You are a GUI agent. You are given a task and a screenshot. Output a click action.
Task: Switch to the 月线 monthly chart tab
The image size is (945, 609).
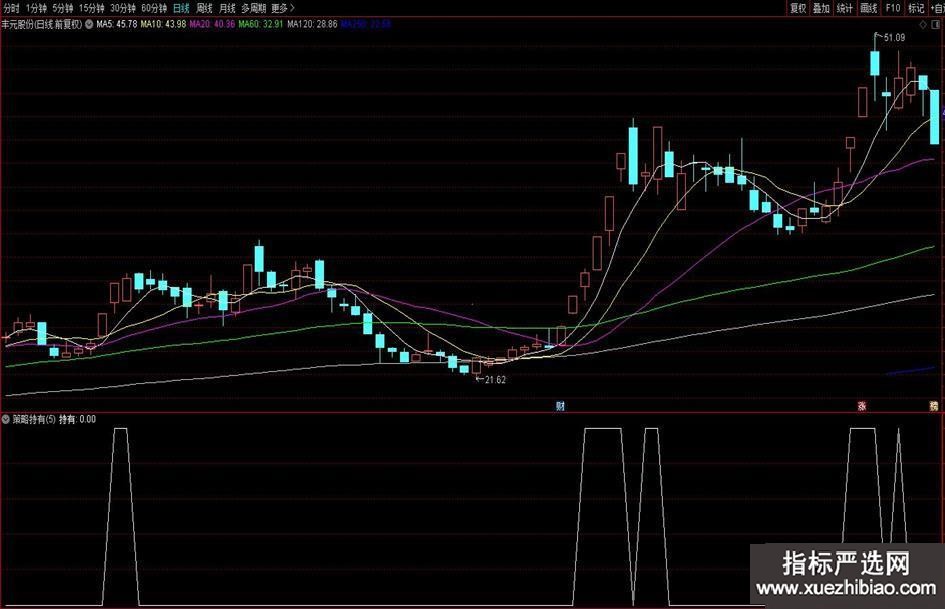(228, 8)
